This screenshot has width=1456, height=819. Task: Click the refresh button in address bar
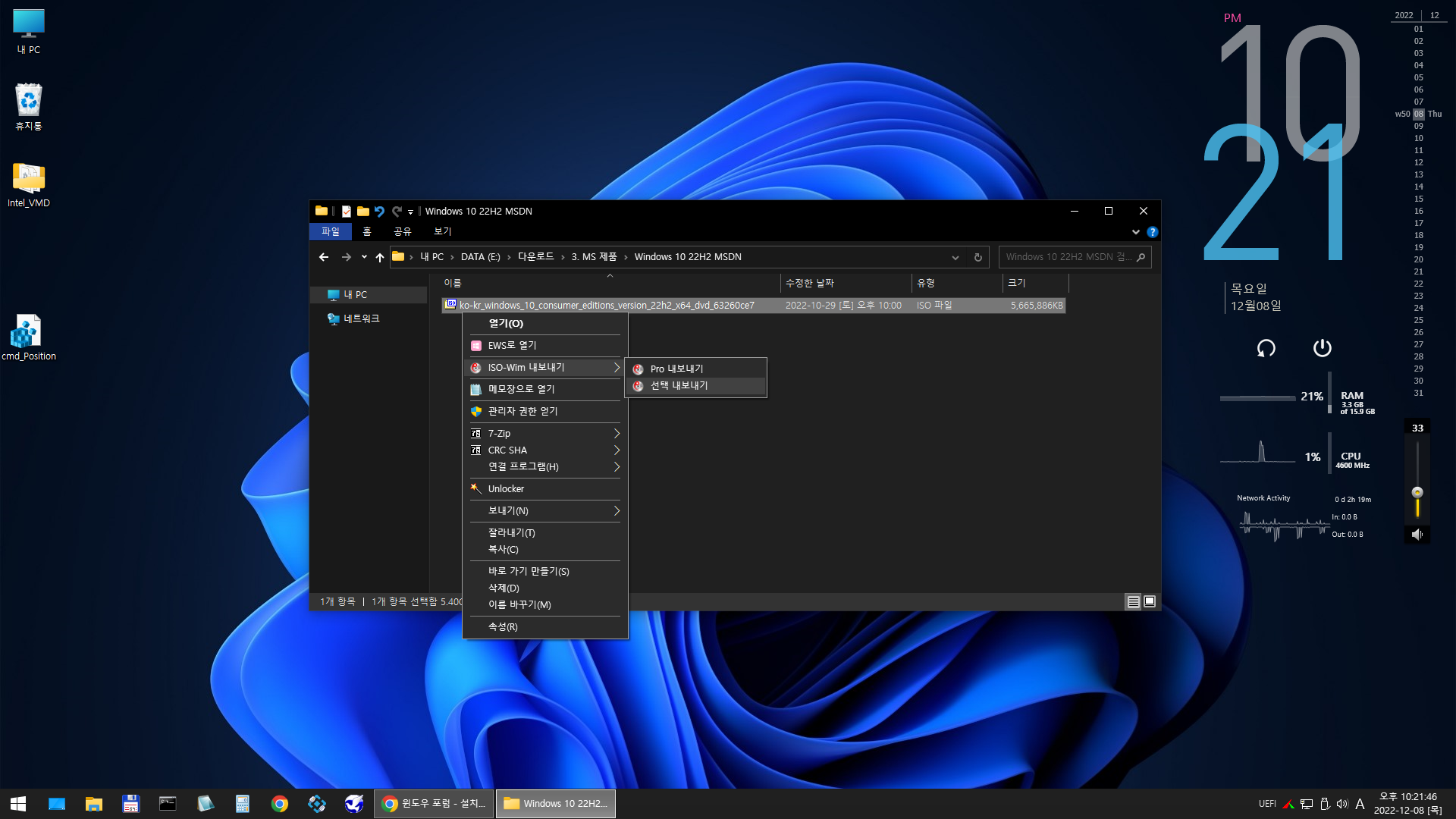978,257
